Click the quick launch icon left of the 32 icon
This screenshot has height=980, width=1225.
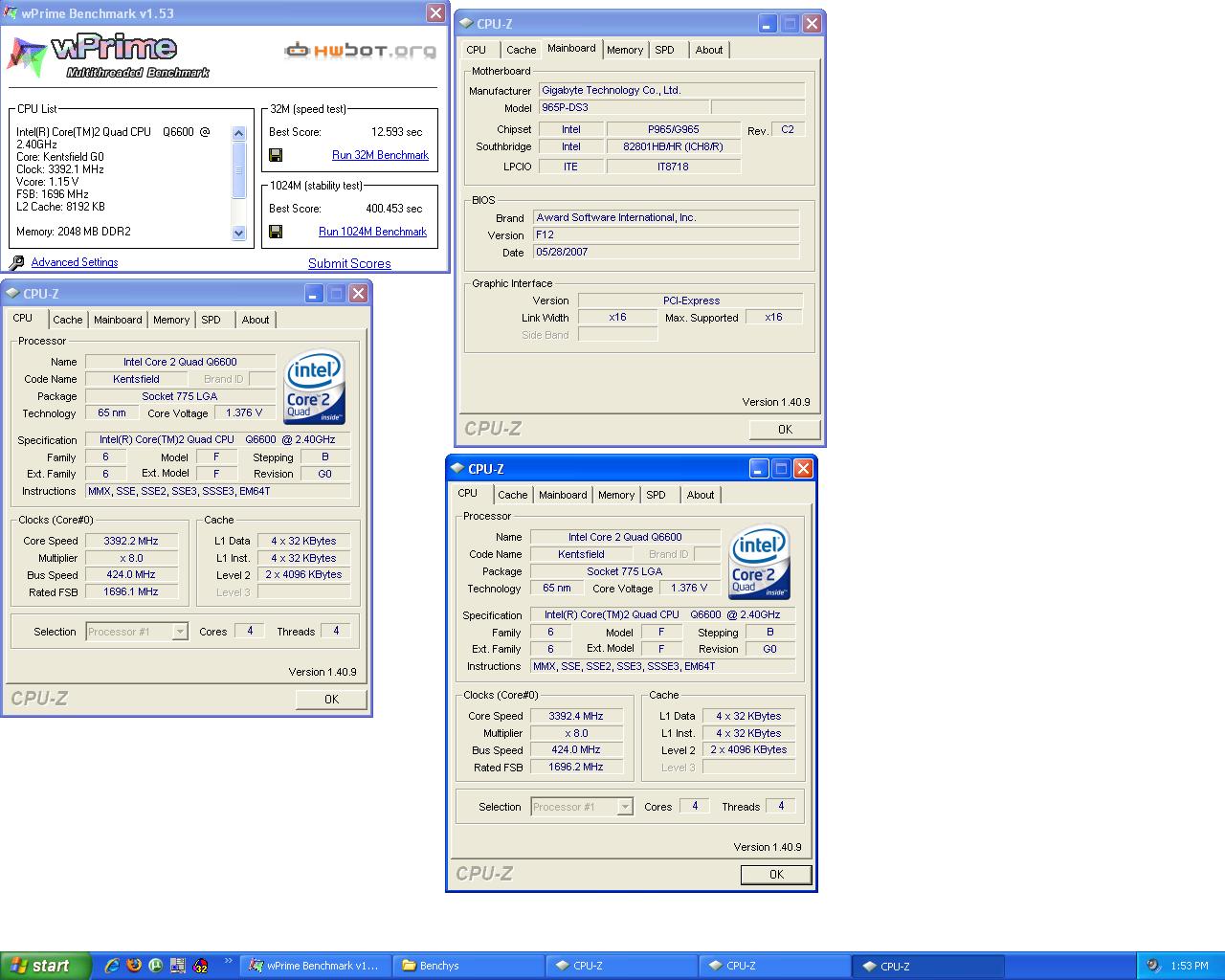coord(178,966)
